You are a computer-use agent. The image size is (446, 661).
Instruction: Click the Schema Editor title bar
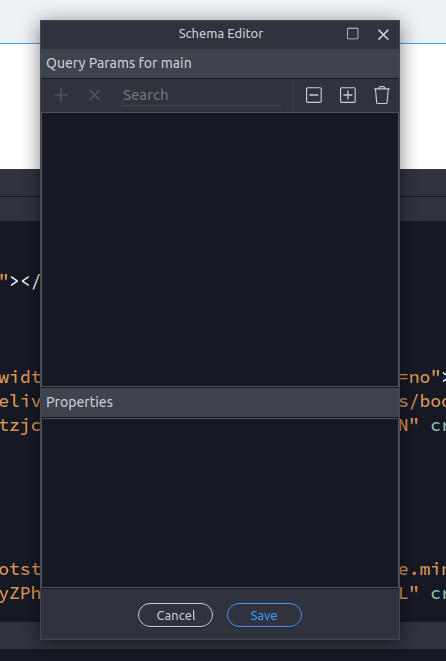(x=220, y=34)
